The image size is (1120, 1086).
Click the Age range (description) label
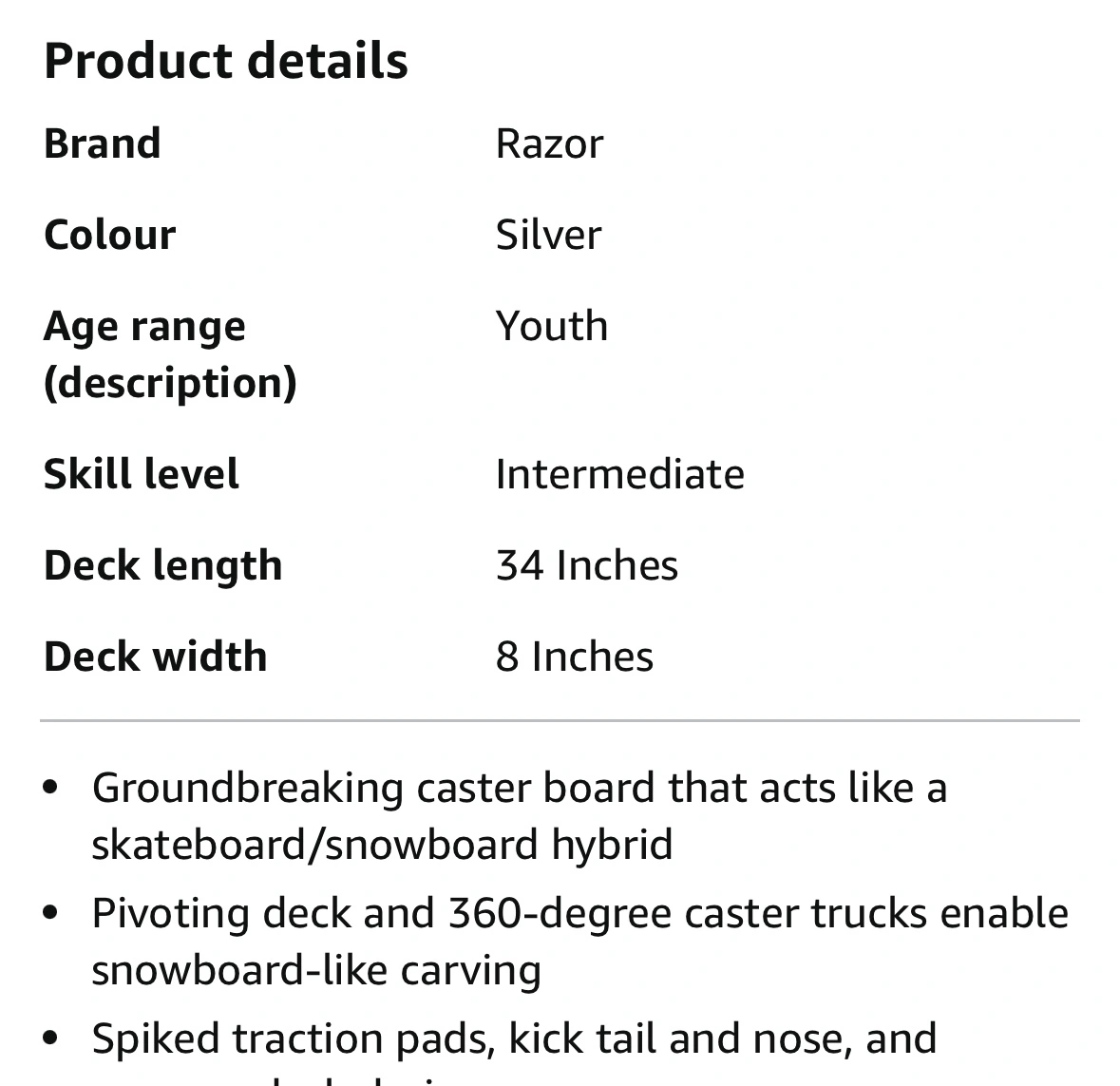pyautogui.click(x=170, y=354)
